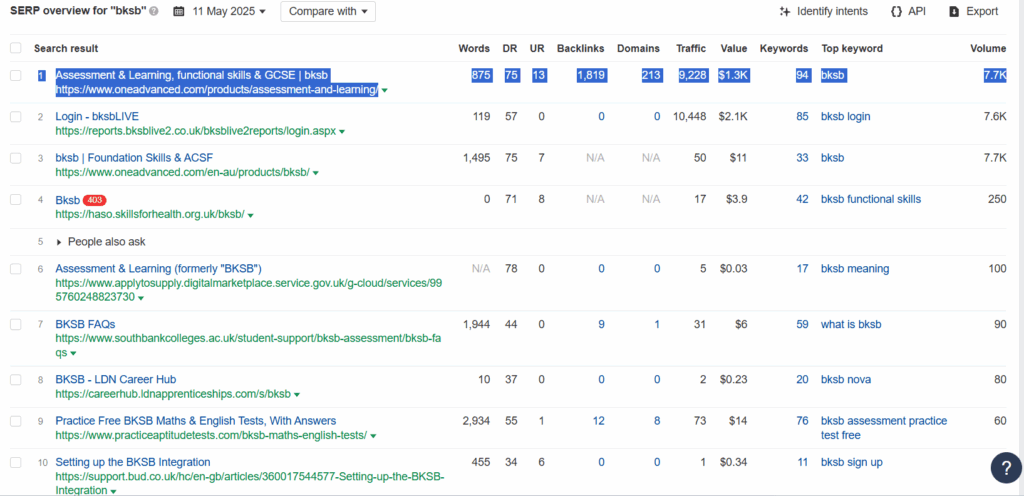This screenshot has height=496, width=1024.
Task: Expand the People also ask row
Action: (101, 242)
